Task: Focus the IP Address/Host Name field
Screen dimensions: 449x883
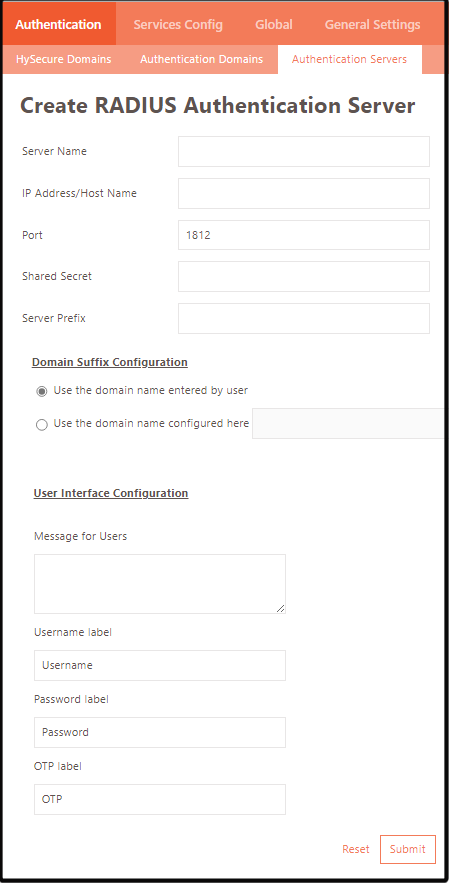Action: tap(304, 194)
